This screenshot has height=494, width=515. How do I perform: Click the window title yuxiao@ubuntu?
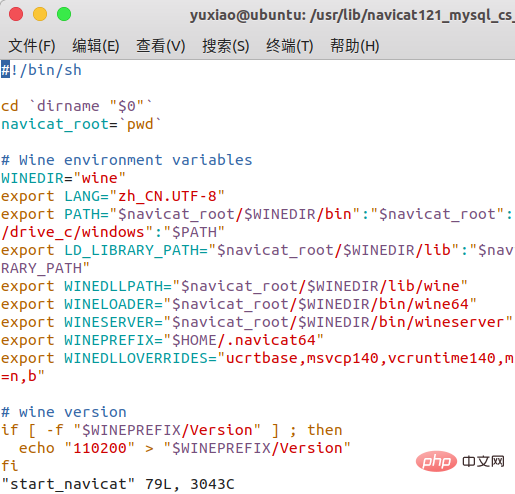point(352,15)
